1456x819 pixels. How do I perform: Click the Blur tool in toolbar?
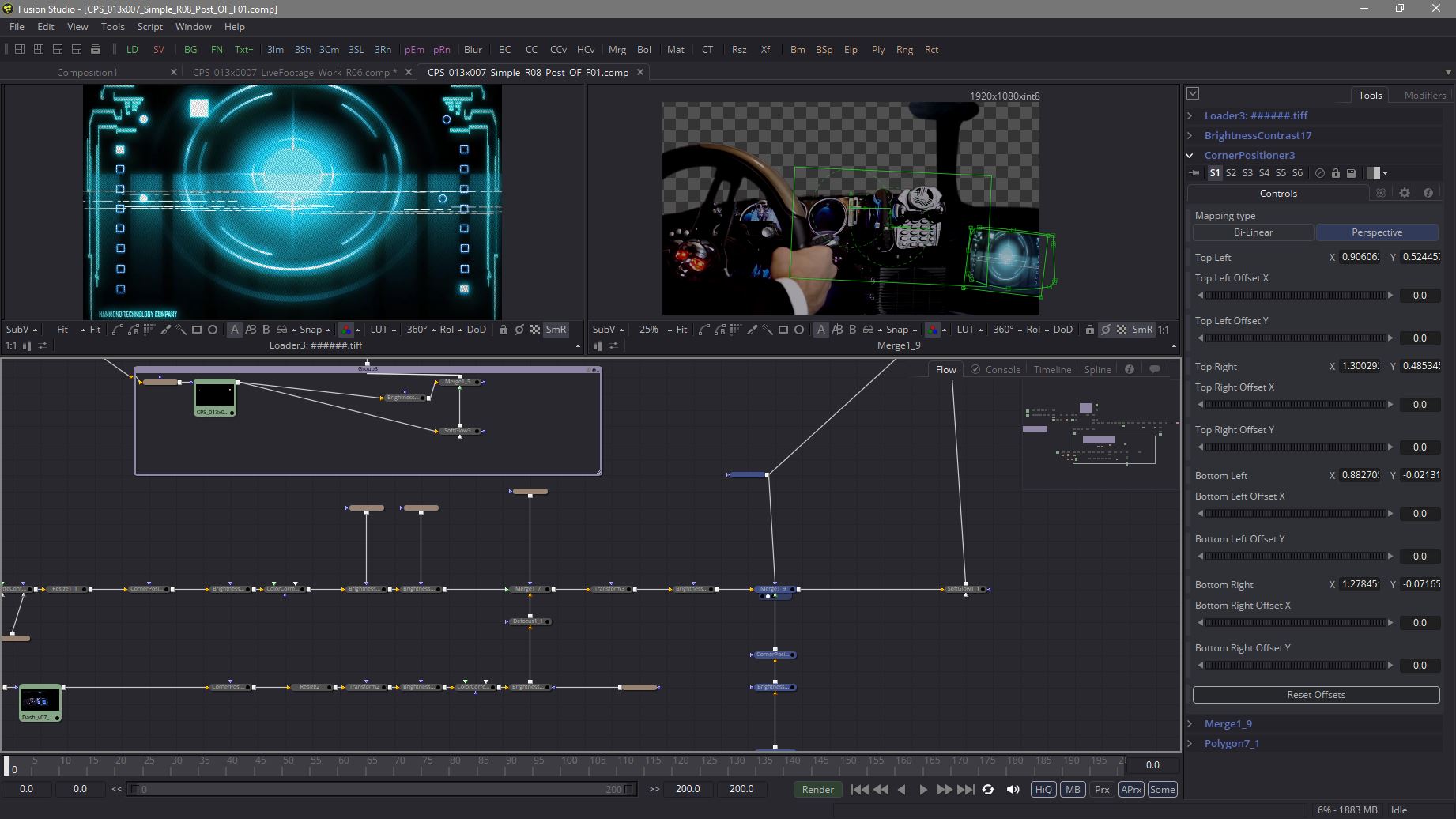pos(473,49)
